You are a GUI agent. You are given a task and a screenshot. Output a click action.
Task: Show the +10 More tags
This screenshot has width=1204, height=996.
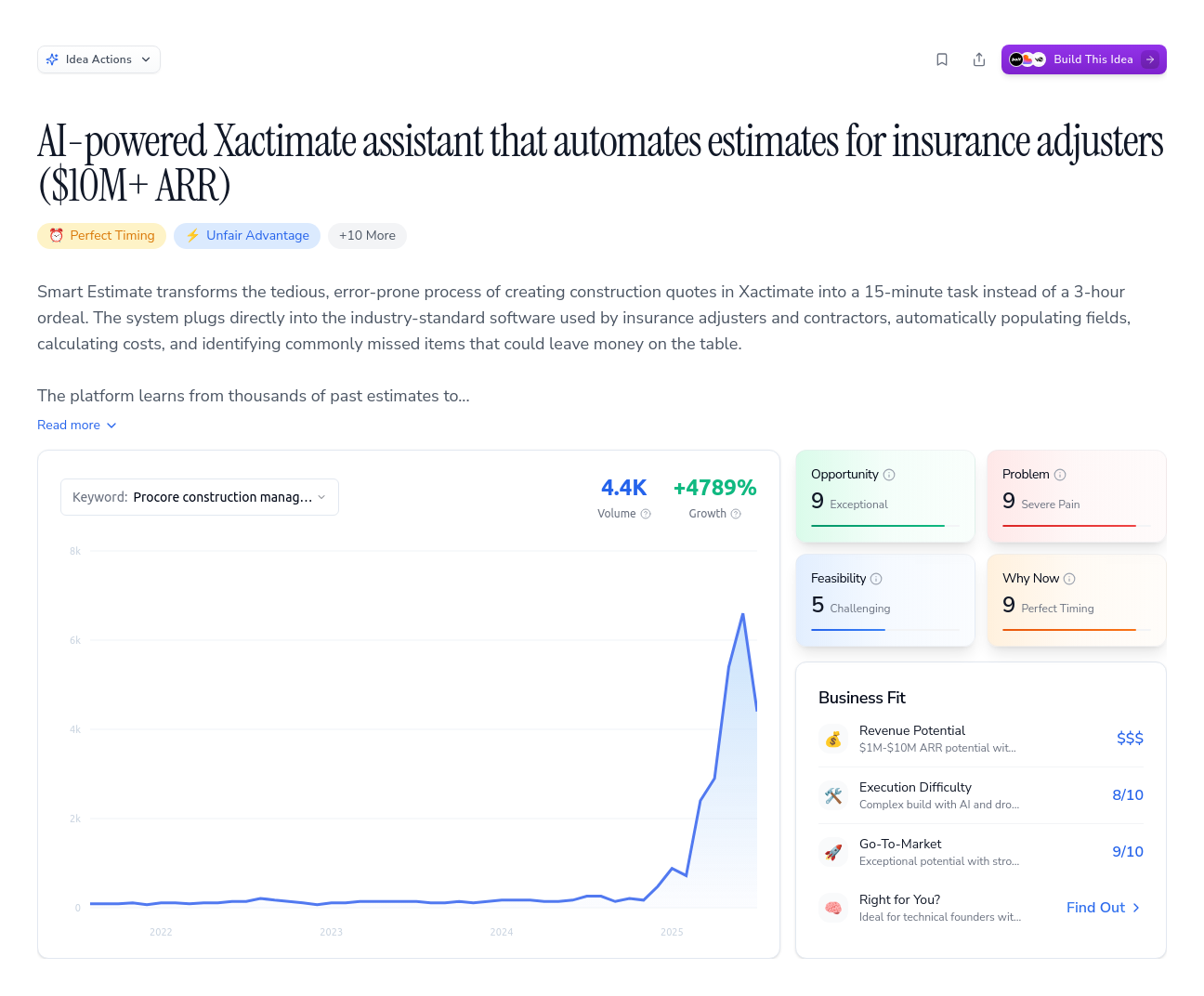tap(367, 236)
